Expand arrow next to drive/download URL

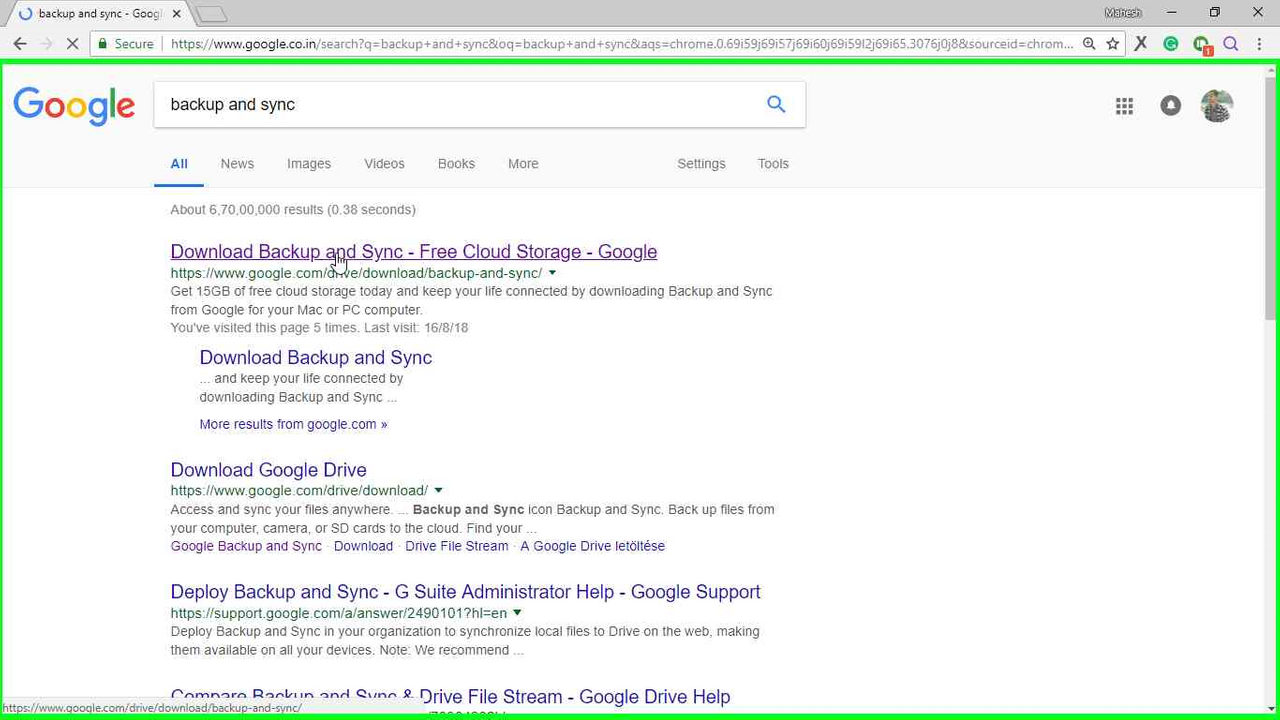(438, 491)
